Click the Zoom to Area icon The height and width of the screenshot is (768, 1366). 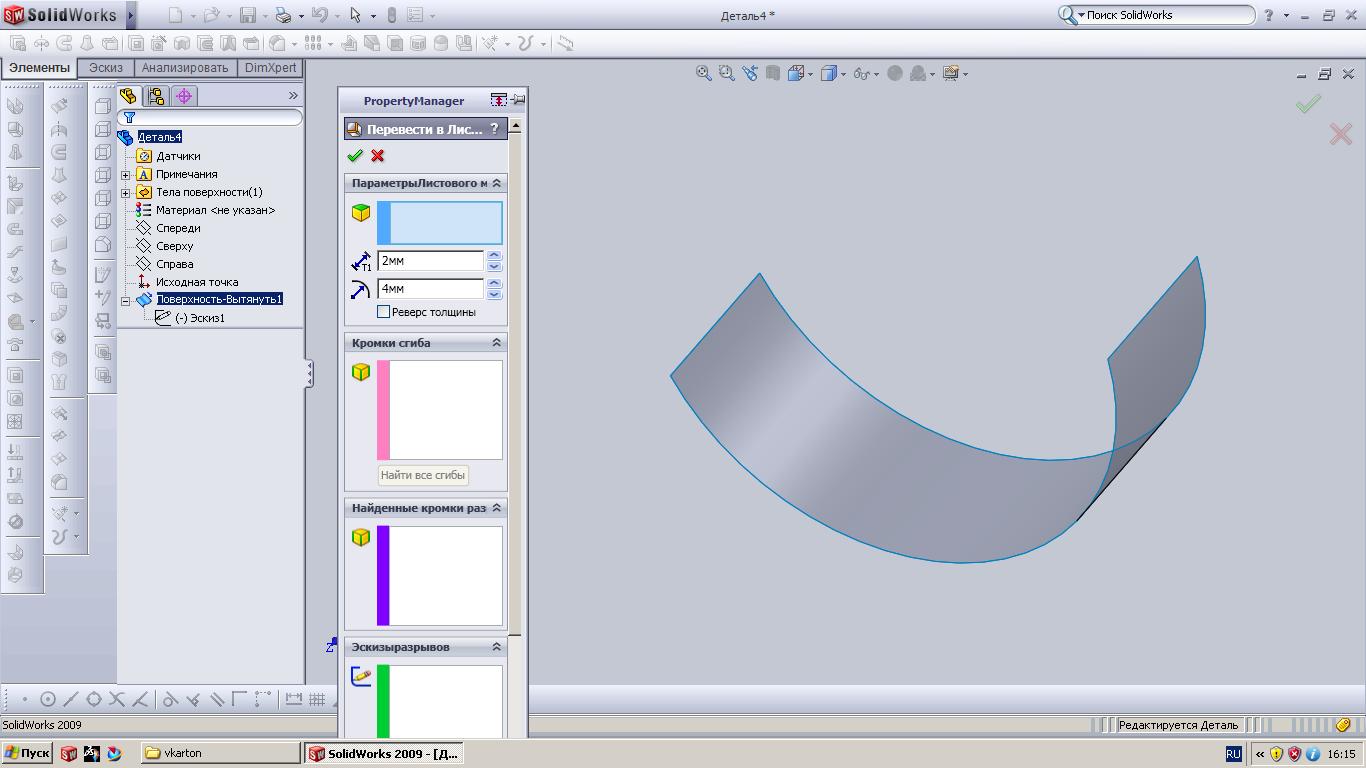click(726, 73)
